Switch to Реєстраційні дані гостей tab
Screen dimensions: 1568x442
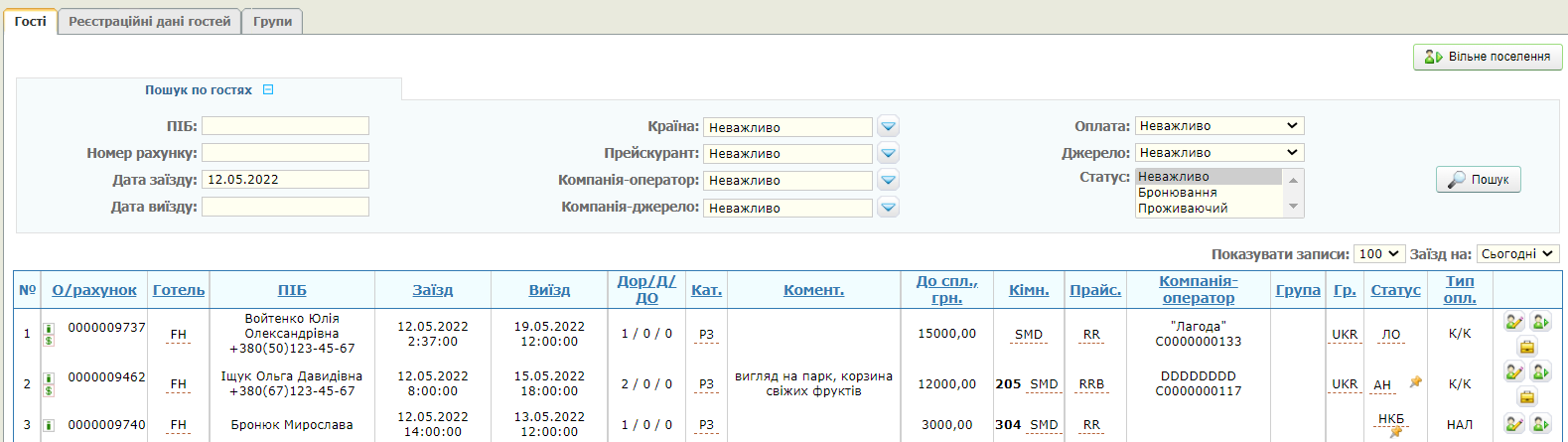[149, 21]
